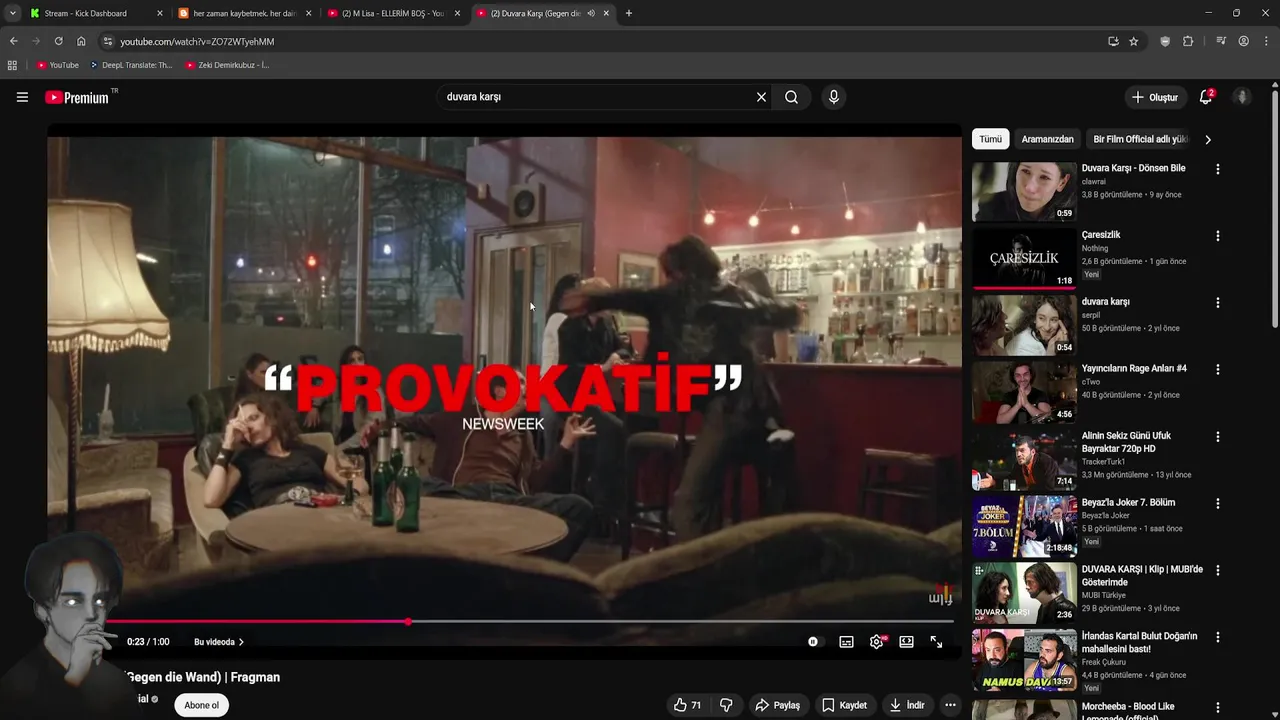Image resolution: width=1280 pixels, height=720 pixels.
Task: Run search with magnifying glass button
Action: pos(791,97)
